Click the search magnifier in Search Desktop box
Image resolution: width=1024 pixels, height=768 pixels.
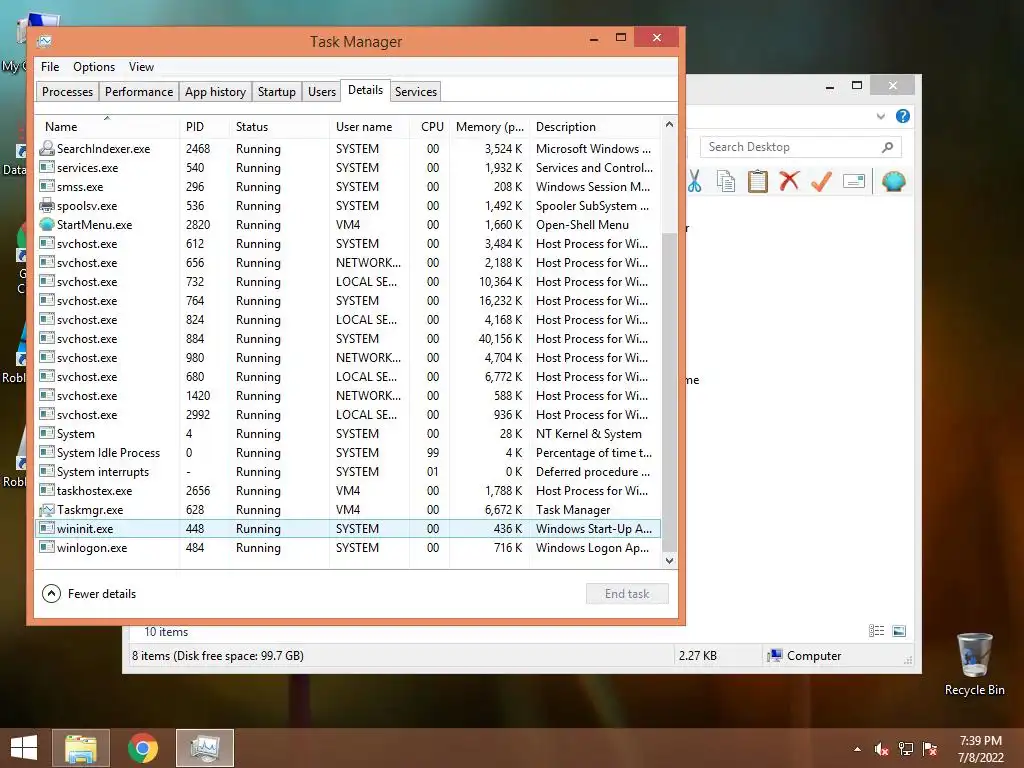[x=887, y=147]
